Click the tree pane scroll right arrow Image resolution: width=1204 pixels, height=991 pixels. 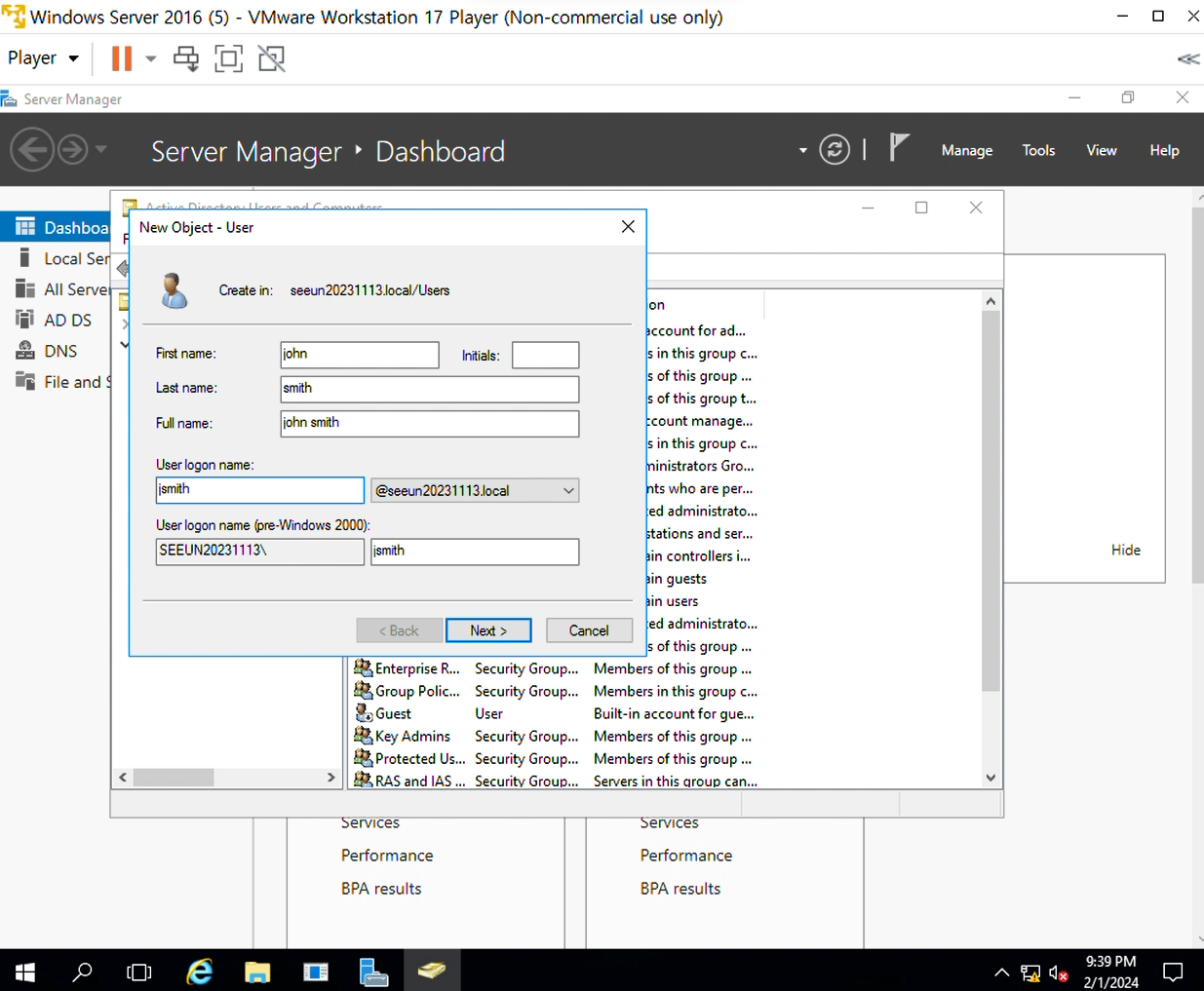[330, 778]
